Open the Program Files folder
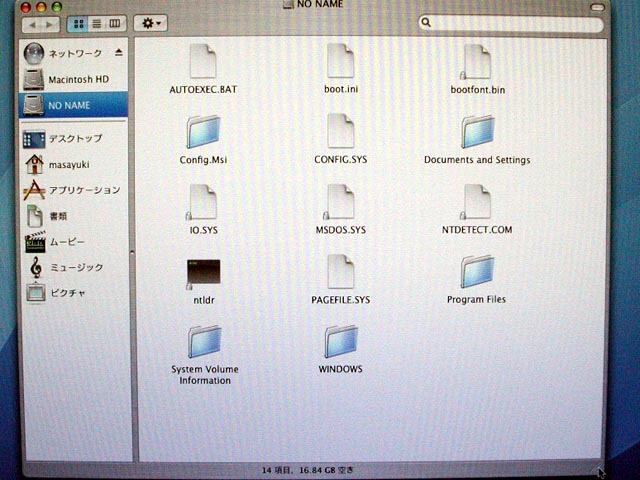The width and height of the screenshot is (640, 480). [476, 273]
